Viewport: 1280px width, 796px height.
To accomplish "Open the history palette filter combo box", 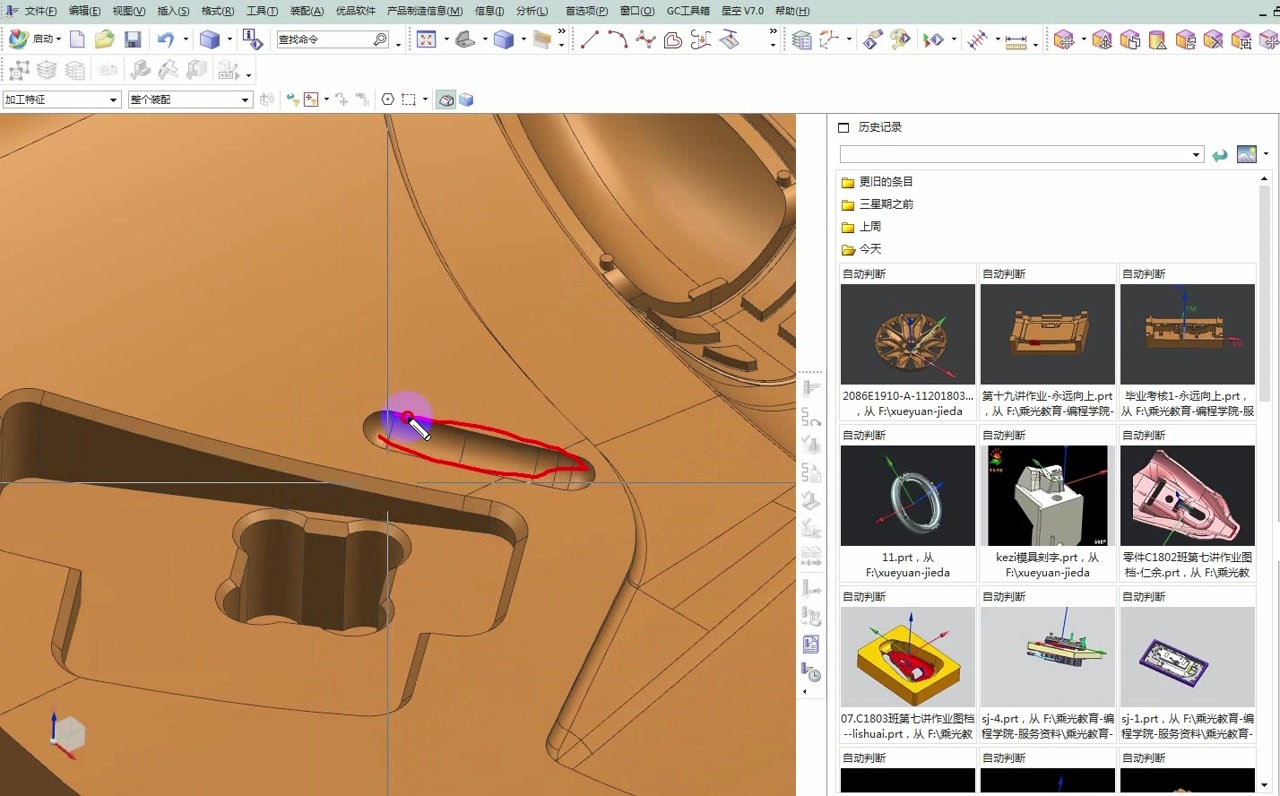I will [1021, 154].
